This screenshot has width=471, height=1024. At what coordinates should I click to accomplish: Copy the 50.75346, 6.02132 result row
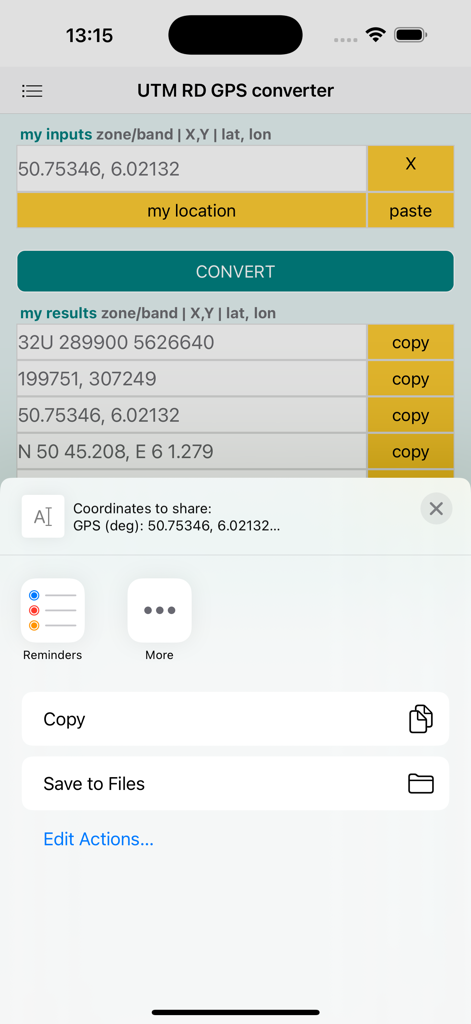(410, 415)
